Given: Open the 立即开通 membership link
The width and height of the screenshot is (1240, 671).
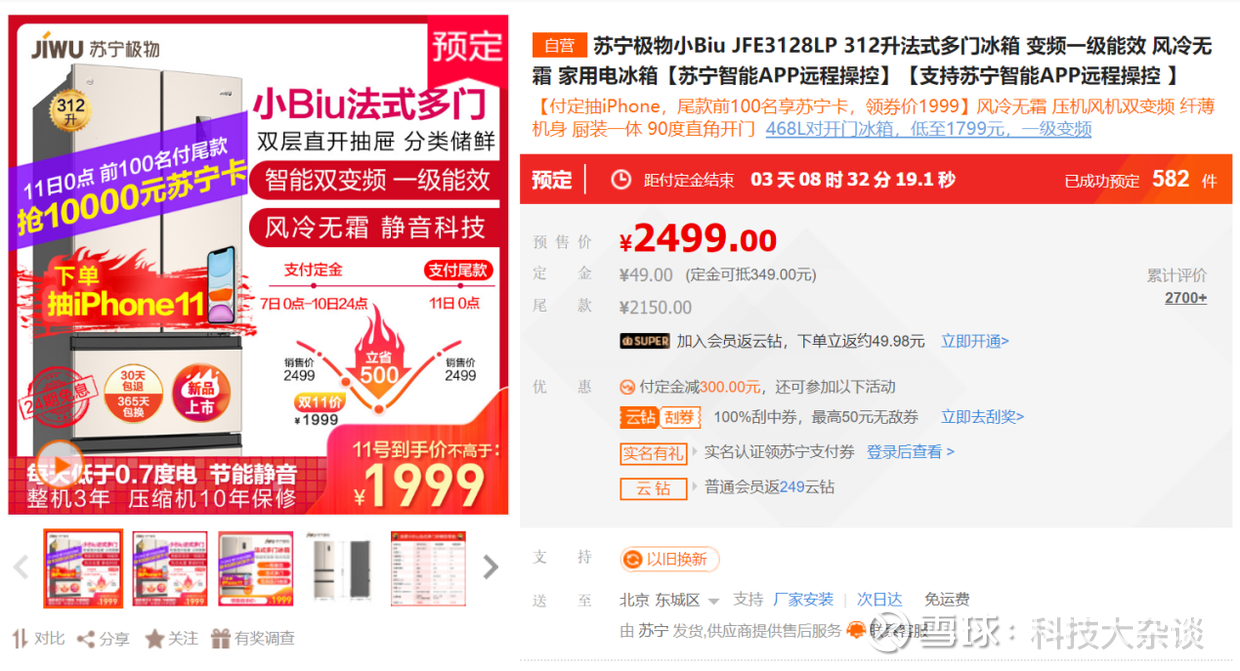Looking at the screenshot, I should pos(975,341).
